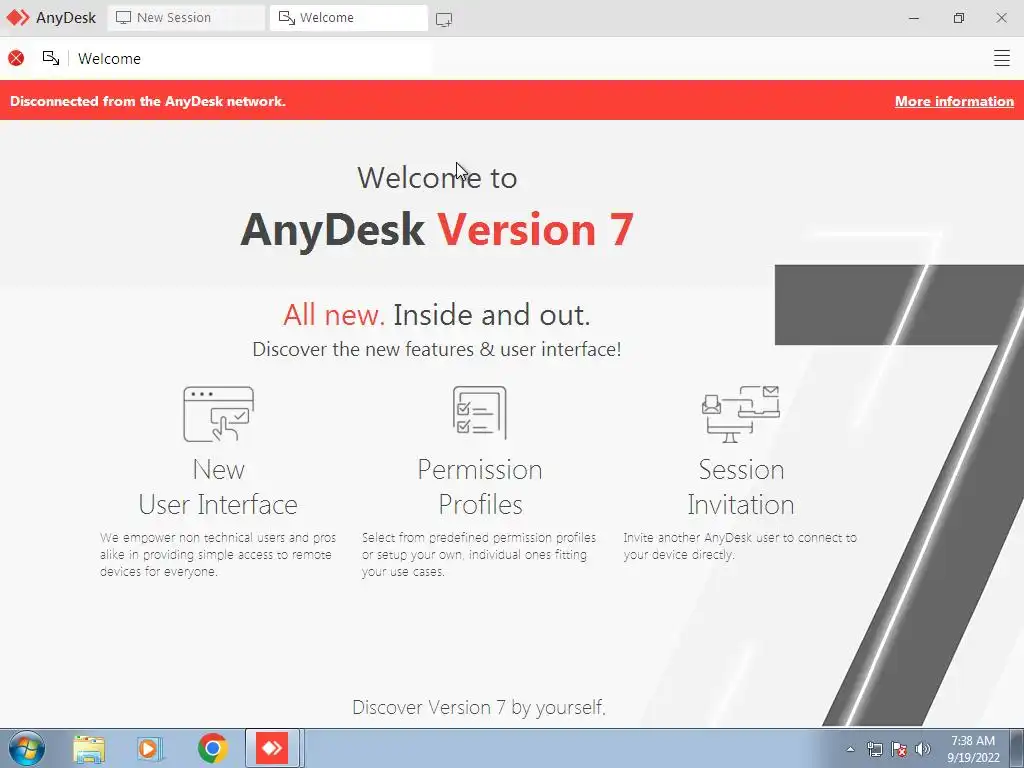Open the Action Center flag icon
This screenshot has width=1024, height=768.
899,749
